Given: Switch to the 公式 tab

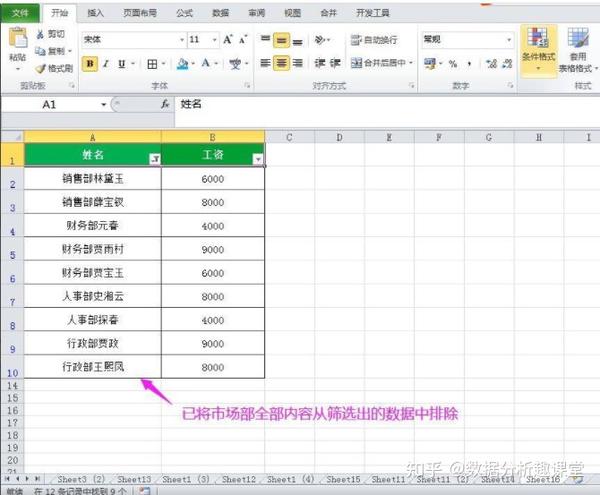Looking at the screenshot, I should 184,13.
